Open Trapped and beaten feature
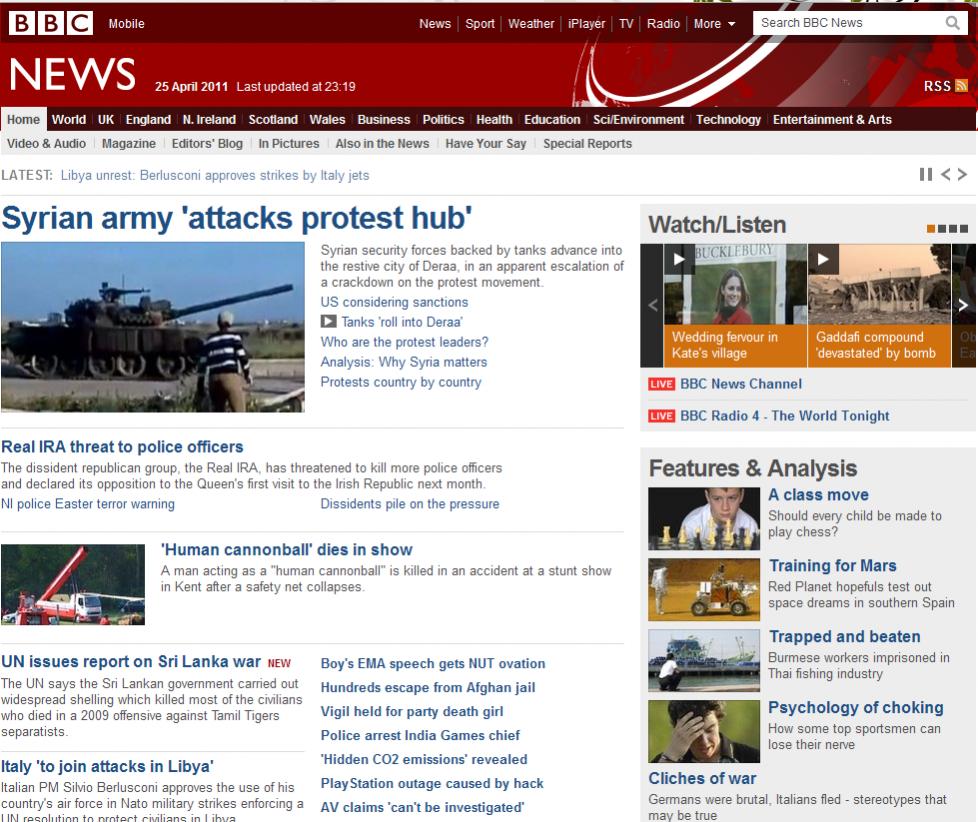The image size is (978, 822). click(x=845, y=636)
